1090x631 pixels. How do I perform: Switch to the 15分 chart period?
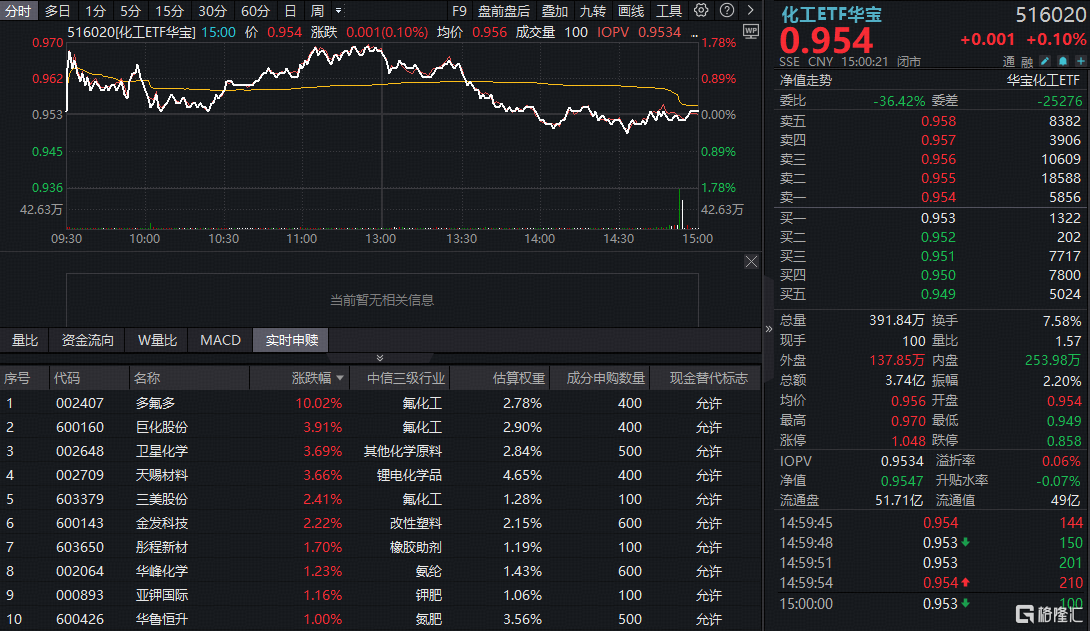point(169,11)
